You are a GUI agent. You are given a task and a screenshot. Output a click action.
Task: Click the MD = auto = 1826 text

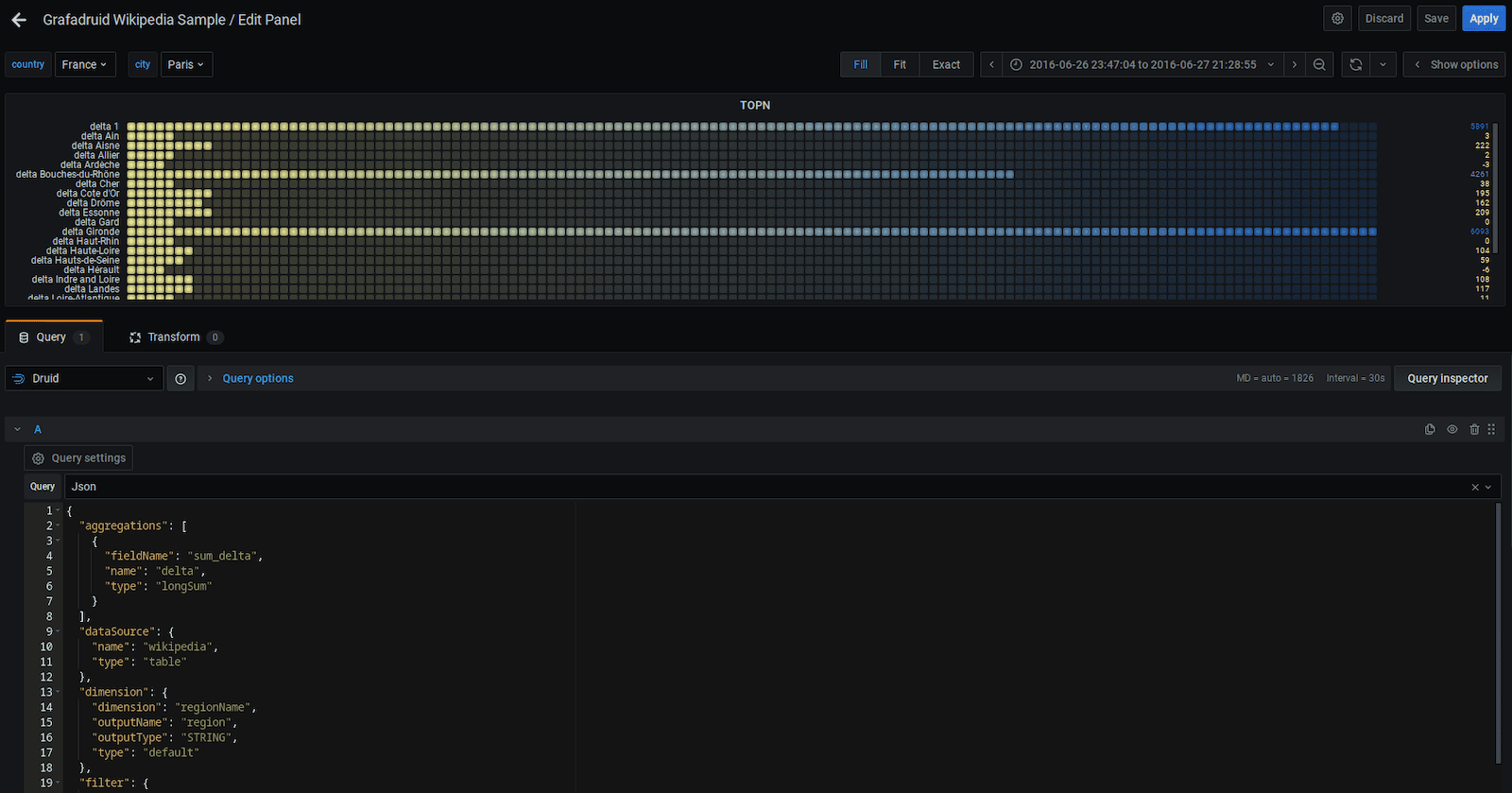tap(1275, 378)
